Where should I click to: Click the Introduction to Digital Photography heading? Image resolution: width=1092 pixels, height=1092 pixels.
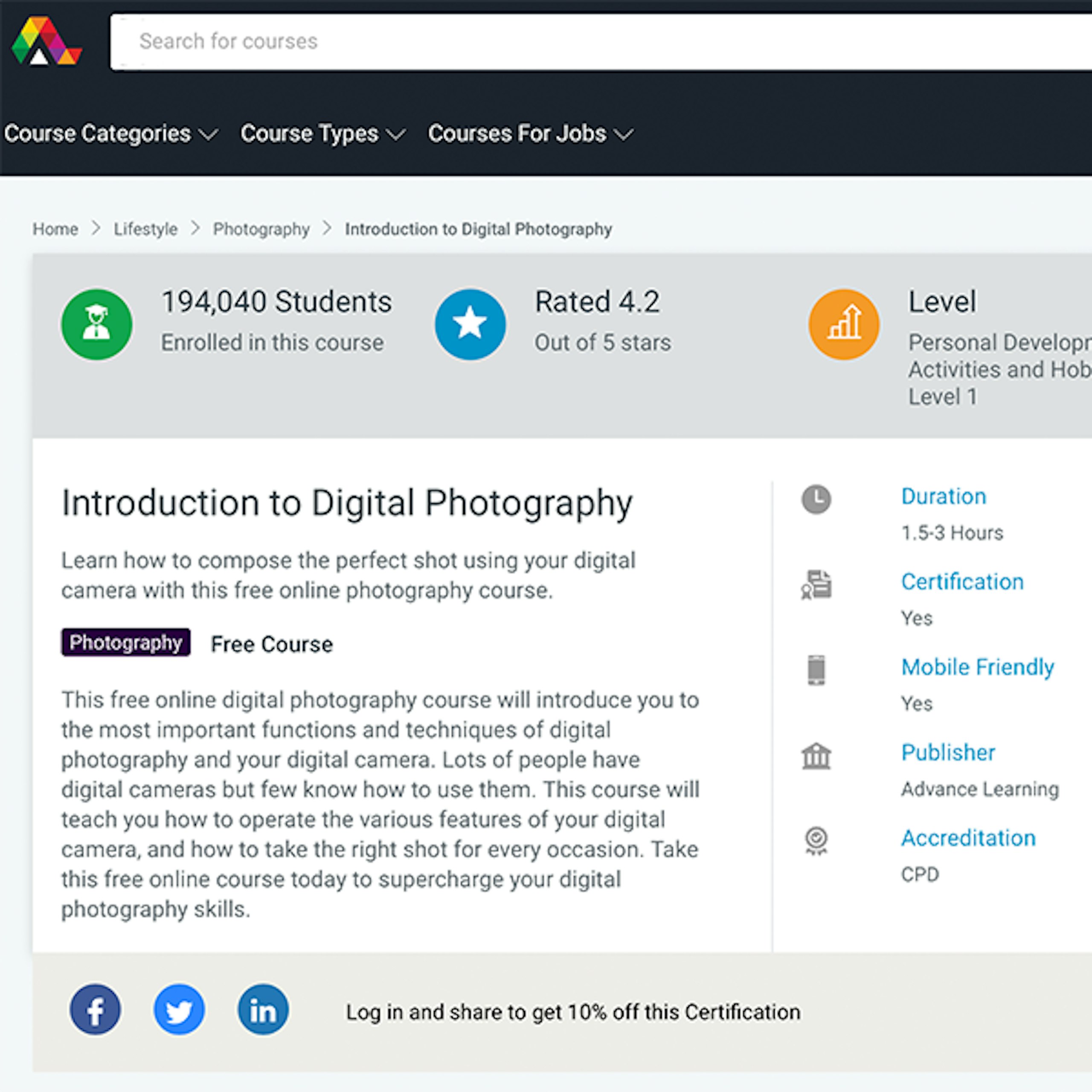[347, 503]
